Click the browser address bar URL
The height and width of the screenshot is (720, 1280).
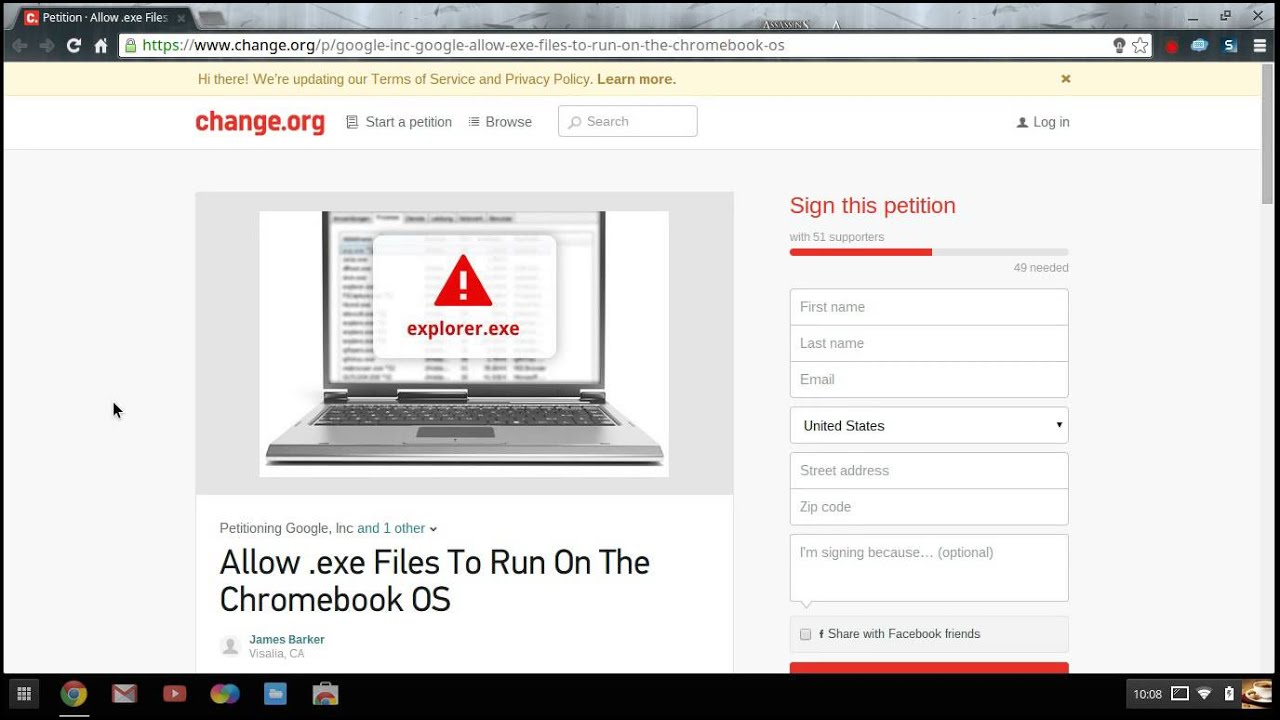[x=463, y=45]
